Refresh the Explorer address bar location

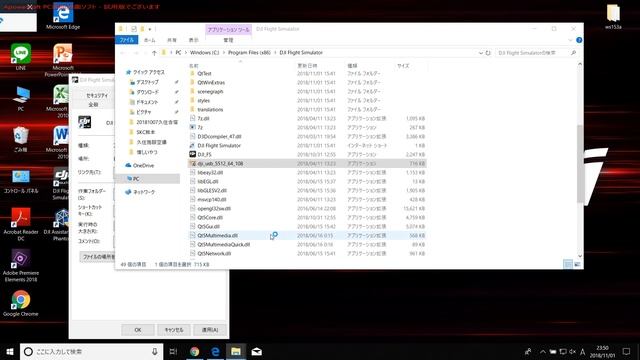(488, 53)
